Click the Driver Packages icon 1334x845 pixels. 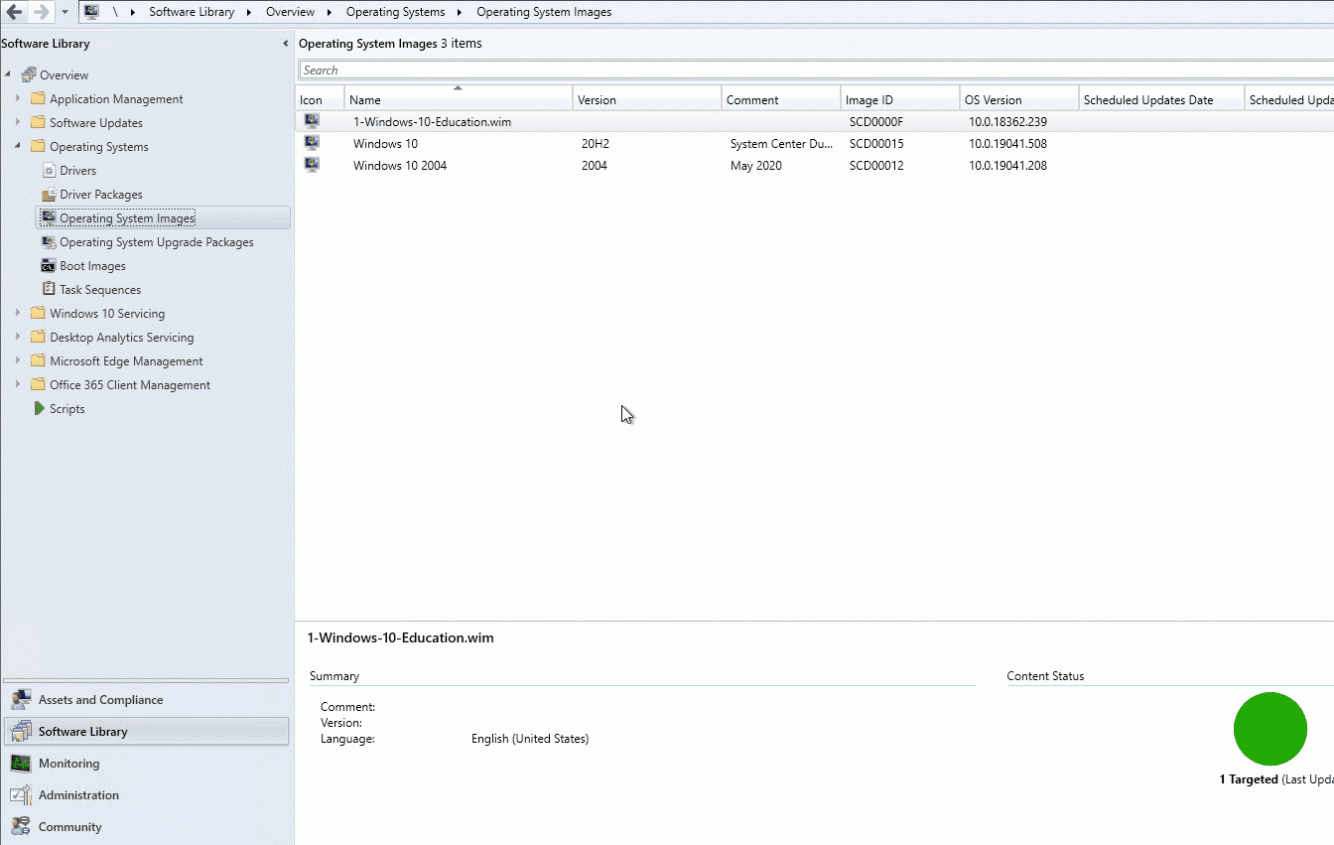point(47,194)
